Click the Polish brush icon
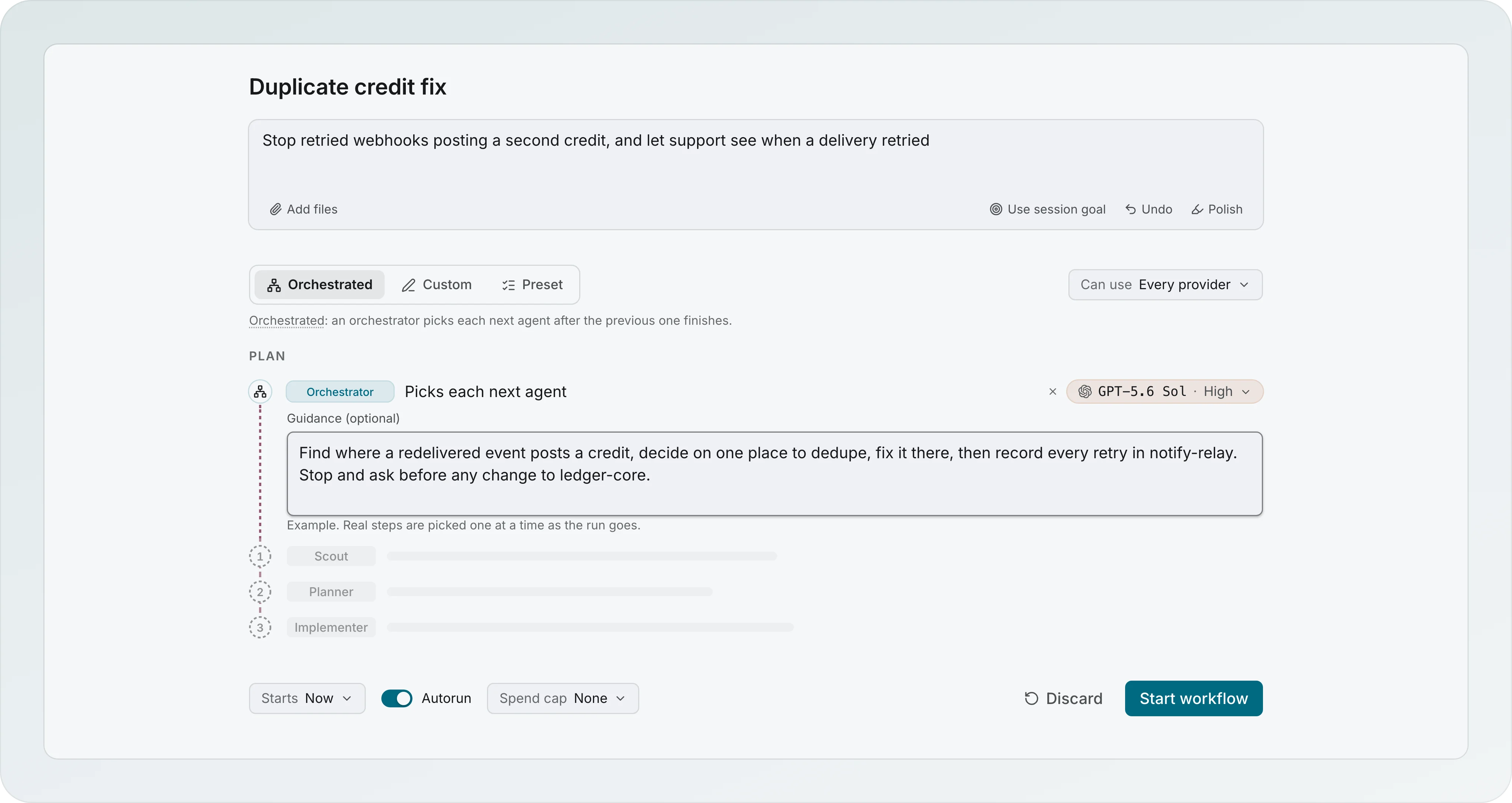This screenshot has height=803, width=1512. click(1197, 209)
